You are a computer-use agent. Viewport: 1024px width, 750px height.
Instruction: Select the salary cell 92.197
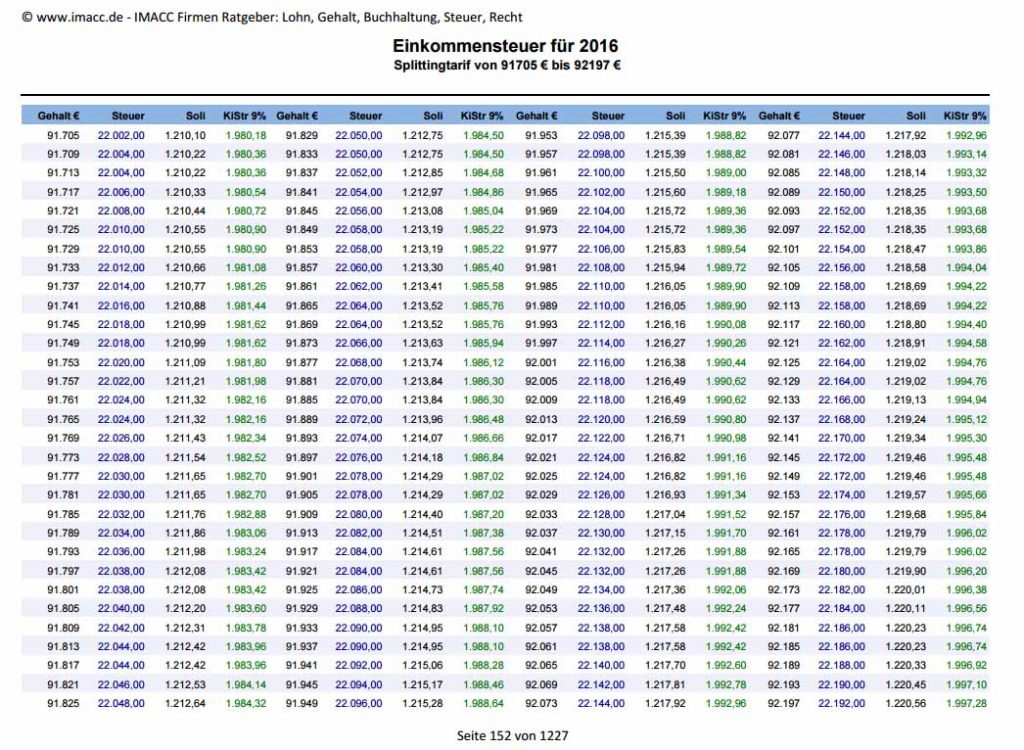point(784,703)
